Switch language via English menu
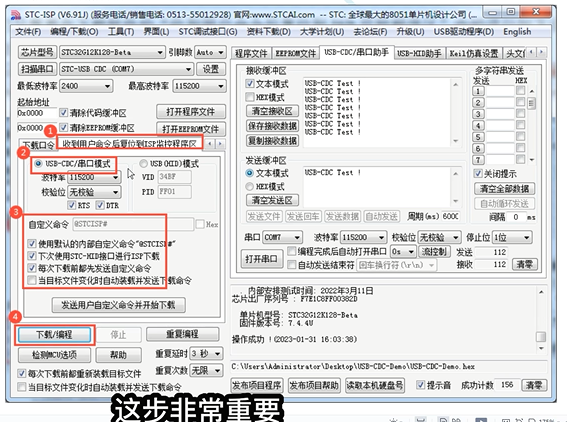 517,32
